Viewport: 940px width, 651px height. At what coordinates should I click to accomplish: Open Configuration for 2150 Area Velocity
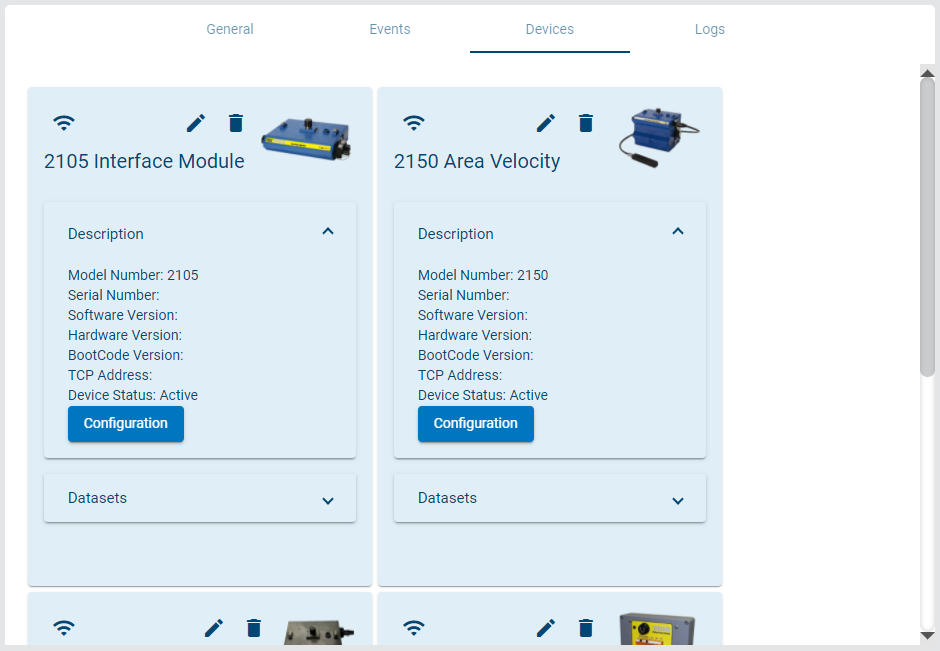476,424
